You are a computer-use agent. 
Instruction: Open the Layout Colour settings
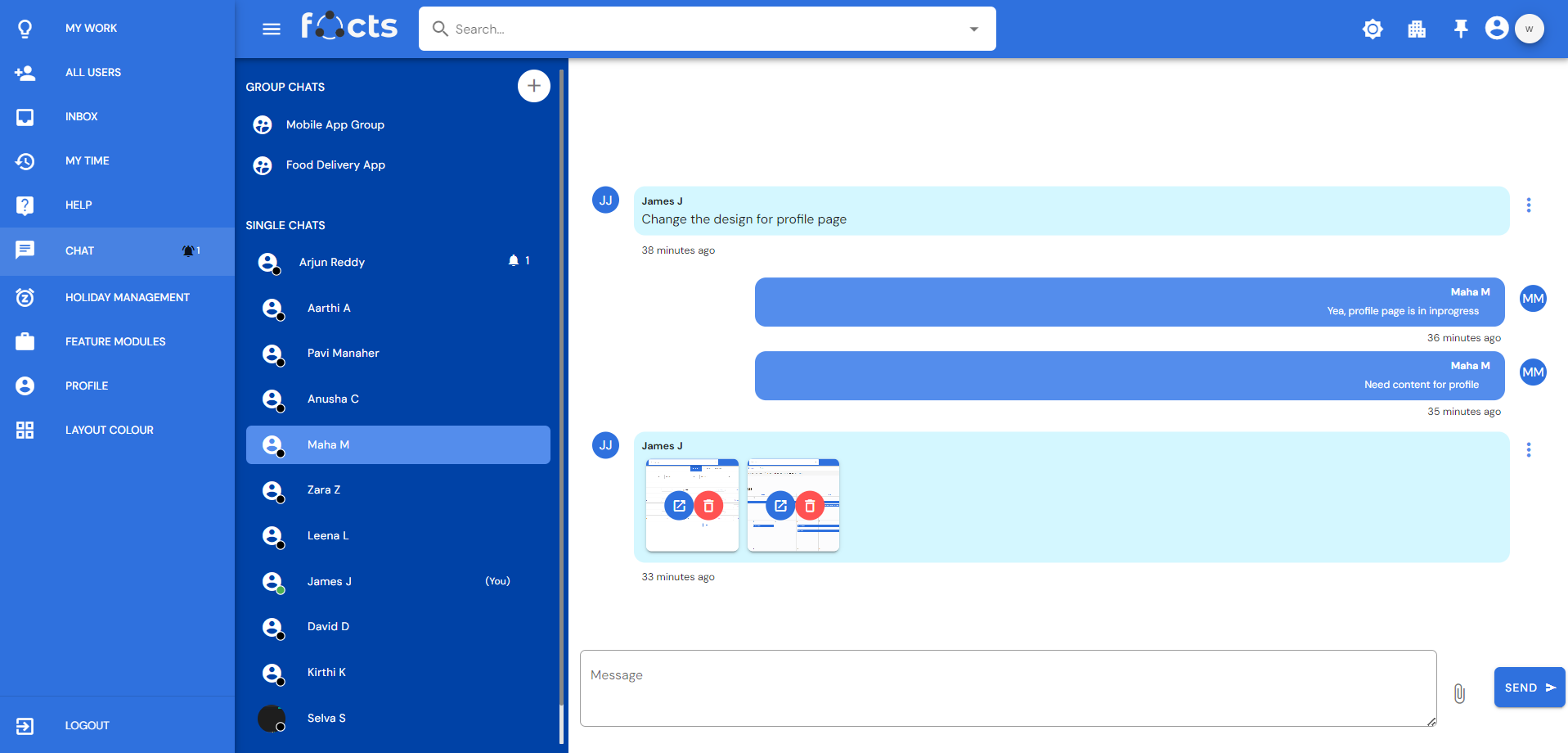[109, 430]
